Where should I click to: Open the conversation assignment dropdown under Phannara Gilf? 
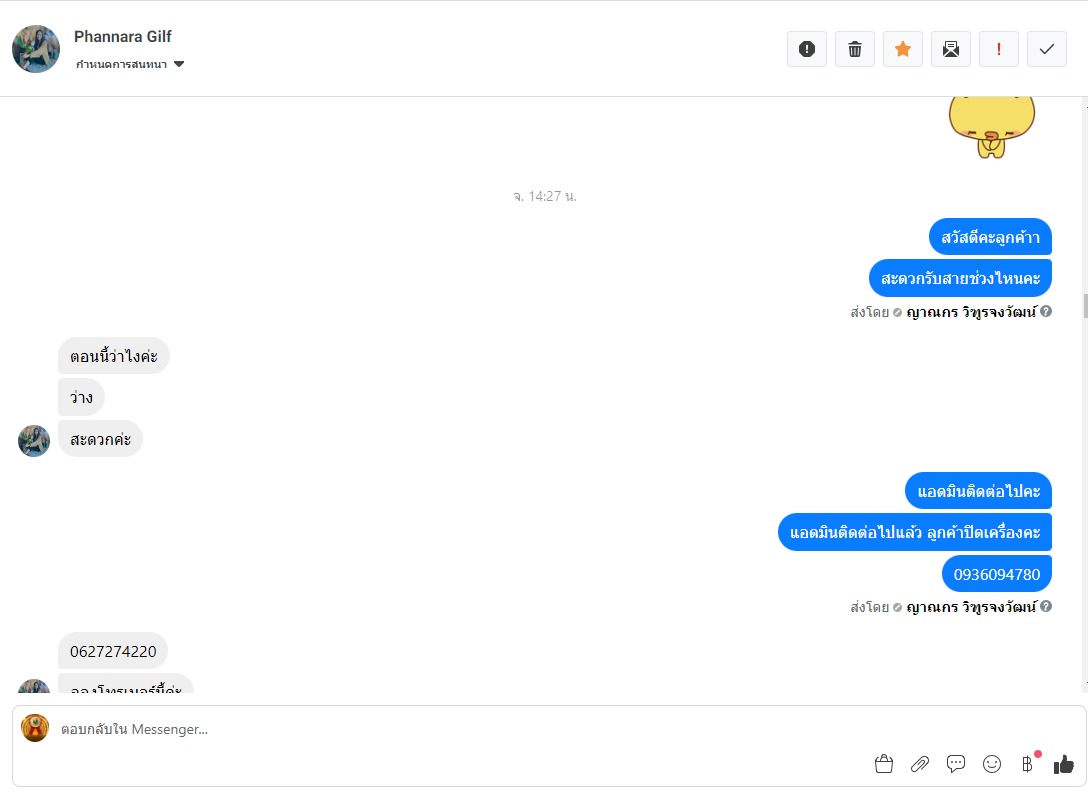130,65
